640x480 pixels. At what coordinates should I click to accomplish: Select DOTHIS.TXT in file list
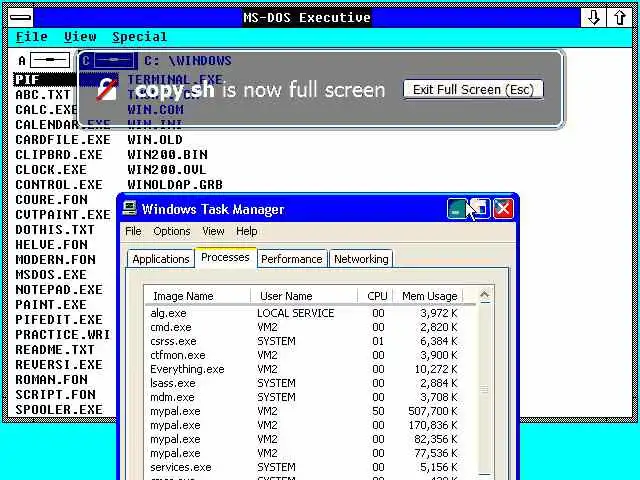point(55,230)
